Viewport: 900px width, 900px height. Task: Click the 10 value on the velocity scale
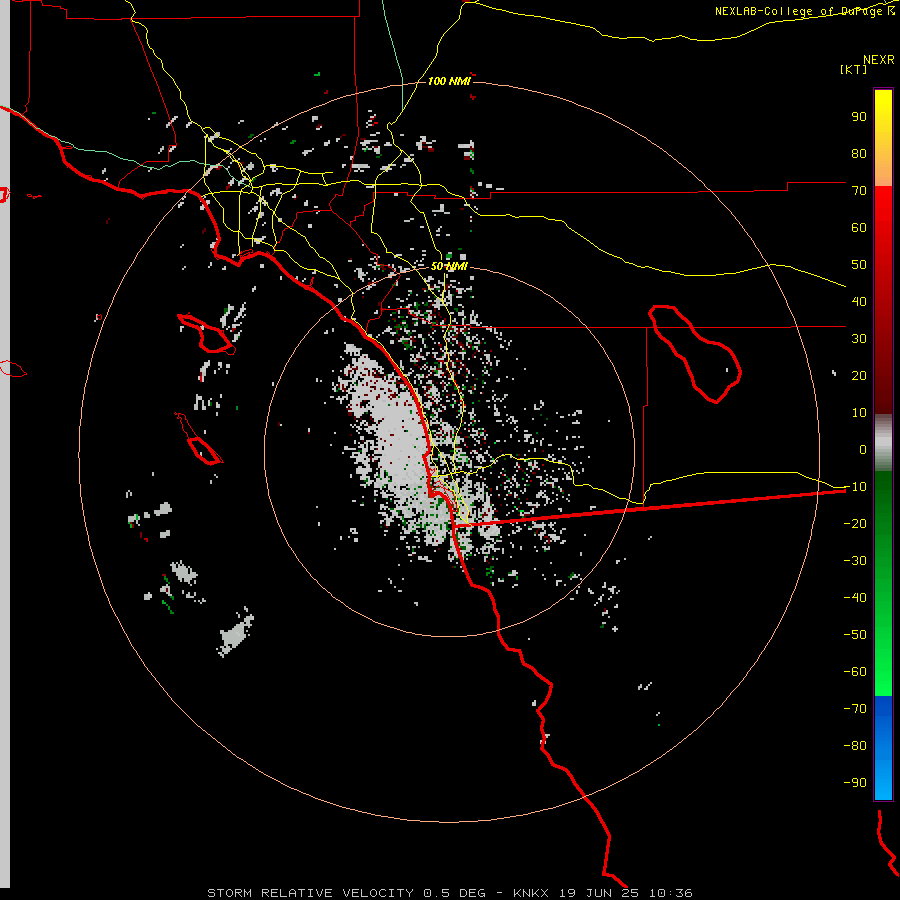tap(859, 413)
